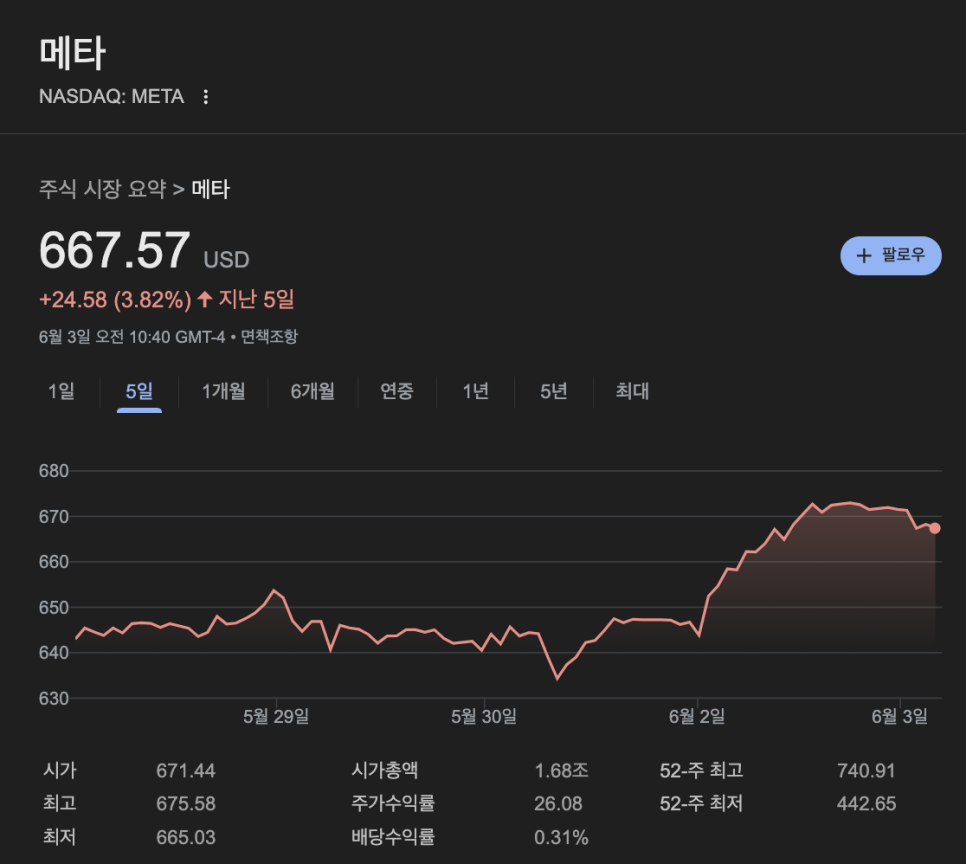
Task: Click the 시가총액 value 1.68조
Action: pyautogui.click(x=561, y=770)
